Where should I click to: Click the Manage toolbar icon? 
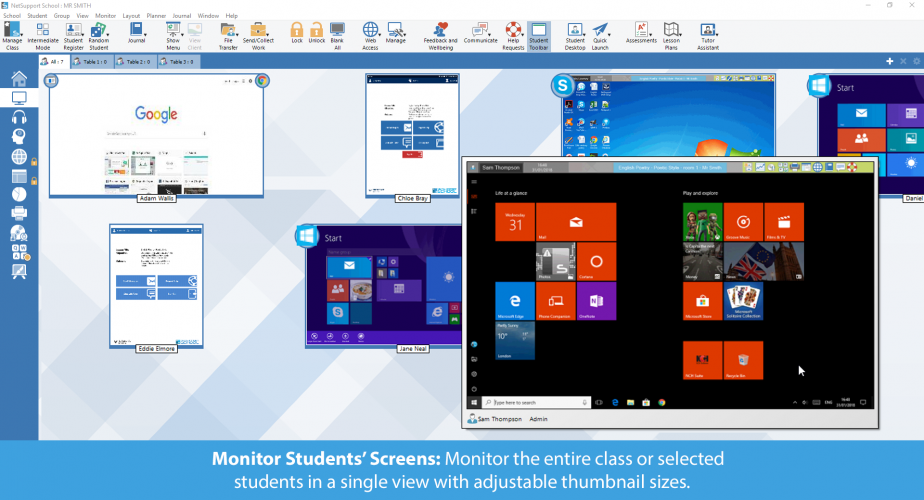click(x=395, y=32)
